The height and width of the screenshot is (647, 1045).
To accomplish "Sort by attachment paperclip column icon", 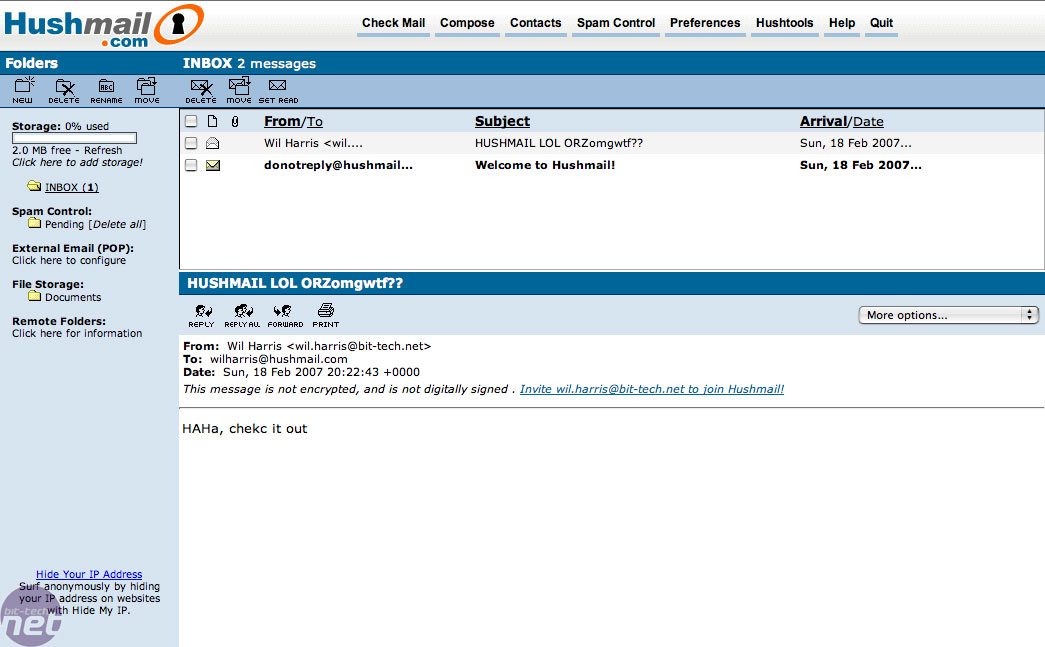I will [x=235, y=121].
